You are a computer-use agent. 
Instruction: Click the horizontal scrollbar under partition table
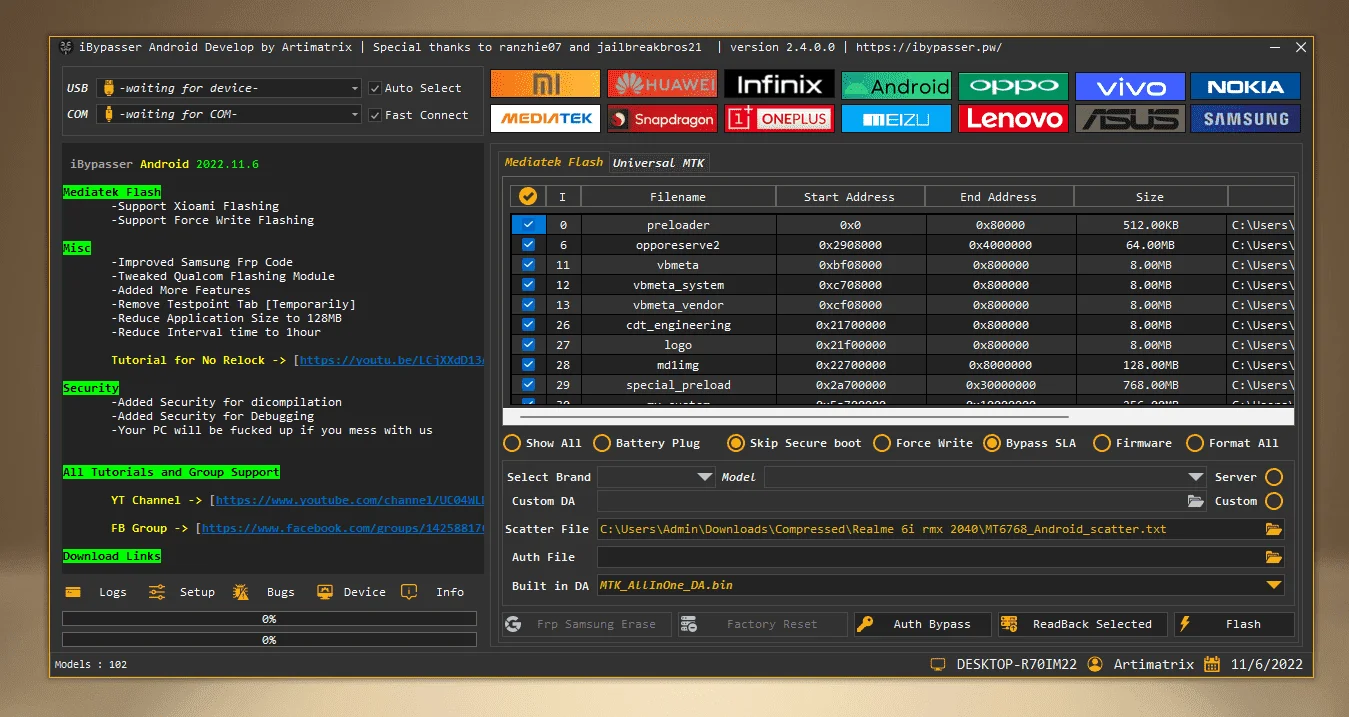(x=794, y=416)
